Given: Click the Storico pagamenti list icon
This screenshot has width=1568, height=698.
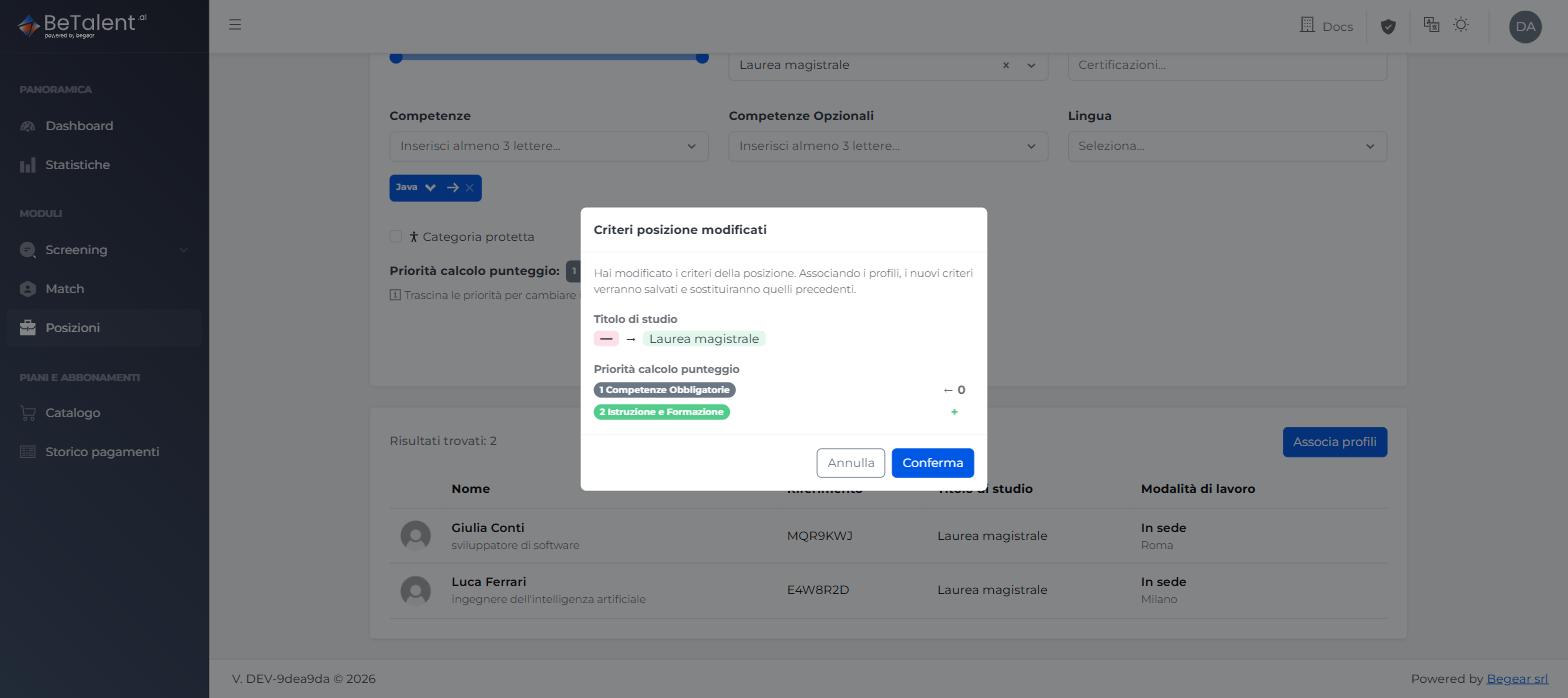Looking at the screenshot, I should (x=28, y=452).
